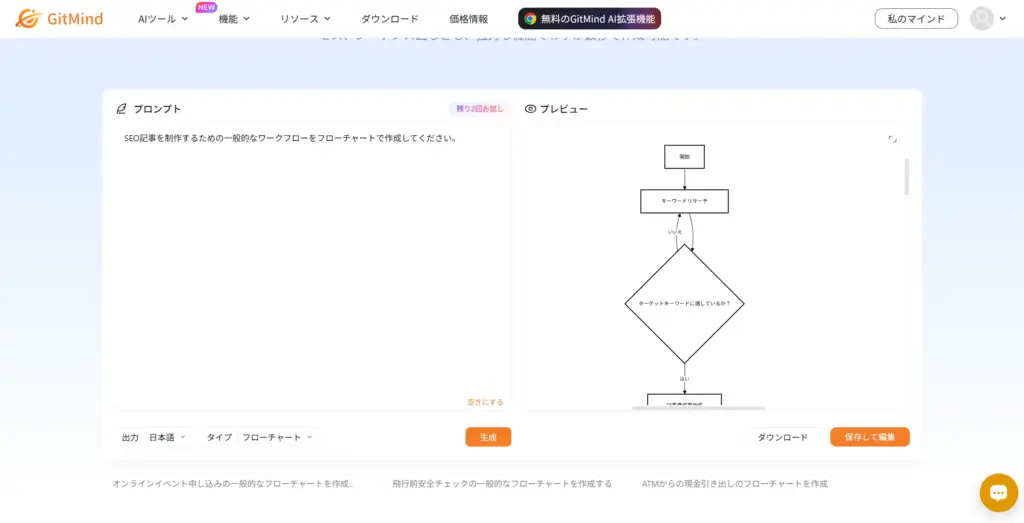The height and width of the screenshot is (523, 1024).
Task: Click the ターゲットキーワード decision diamond
Action: click(684, 304)
